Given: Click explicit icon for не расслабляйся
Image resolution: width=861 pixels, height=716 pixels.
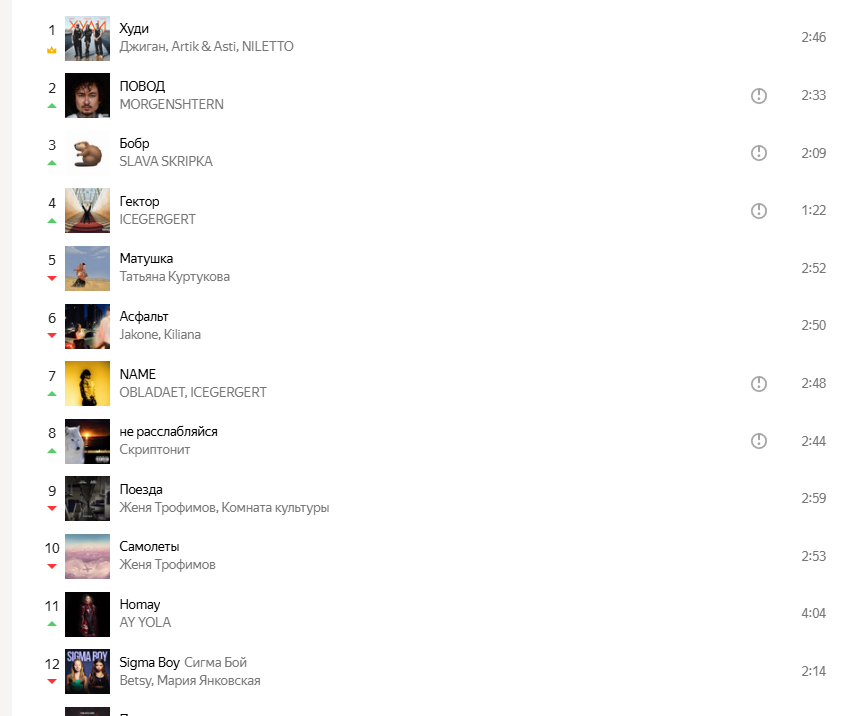Looking at the screenshot, I should 758,441.
